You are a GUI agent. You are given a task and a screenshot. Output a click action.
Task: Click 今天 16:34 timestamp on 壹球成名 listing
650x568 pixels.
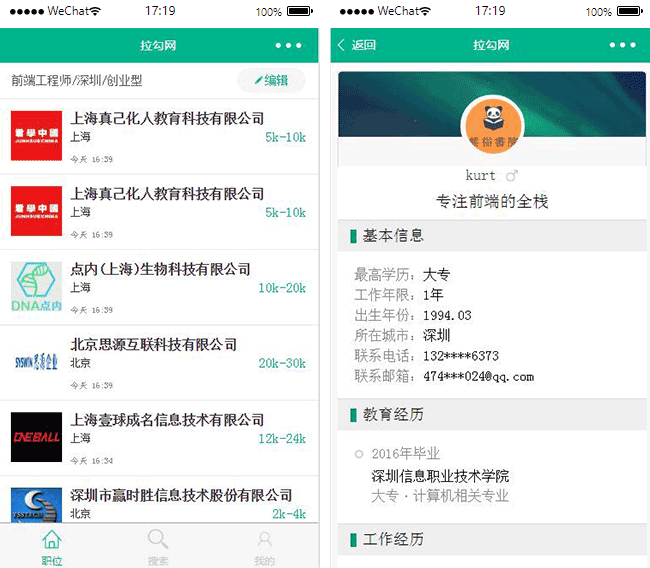[x=92, y=461]
